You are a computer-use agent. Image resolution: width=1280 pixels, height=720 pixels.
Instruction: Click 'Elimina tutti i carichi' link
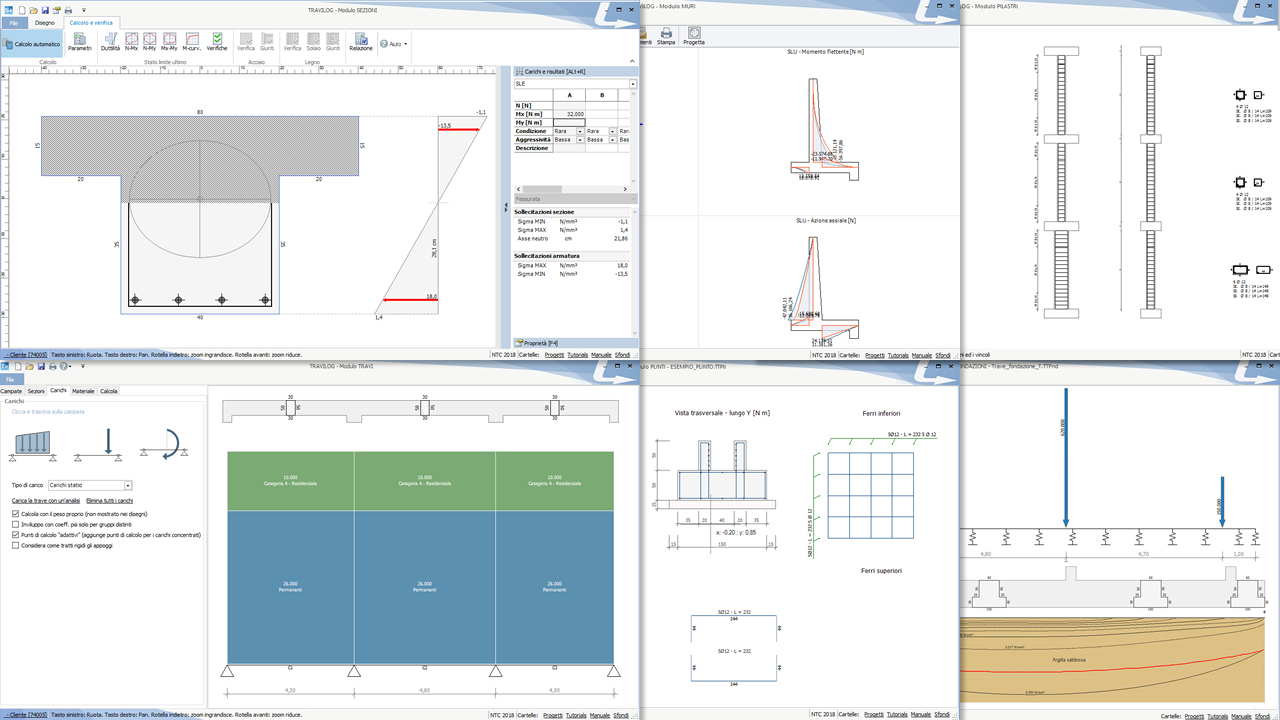pos(109,500)
